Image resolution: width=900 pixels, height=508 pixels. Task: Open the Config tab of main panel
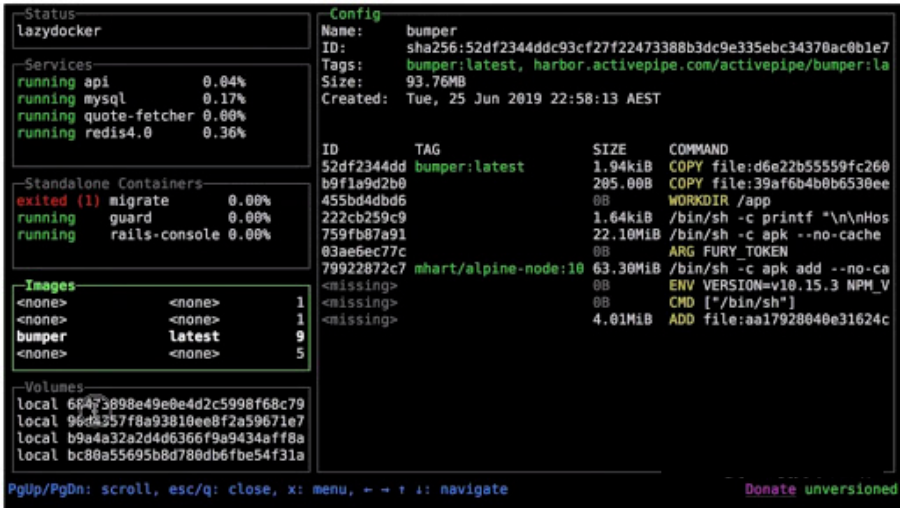point(355,14)
